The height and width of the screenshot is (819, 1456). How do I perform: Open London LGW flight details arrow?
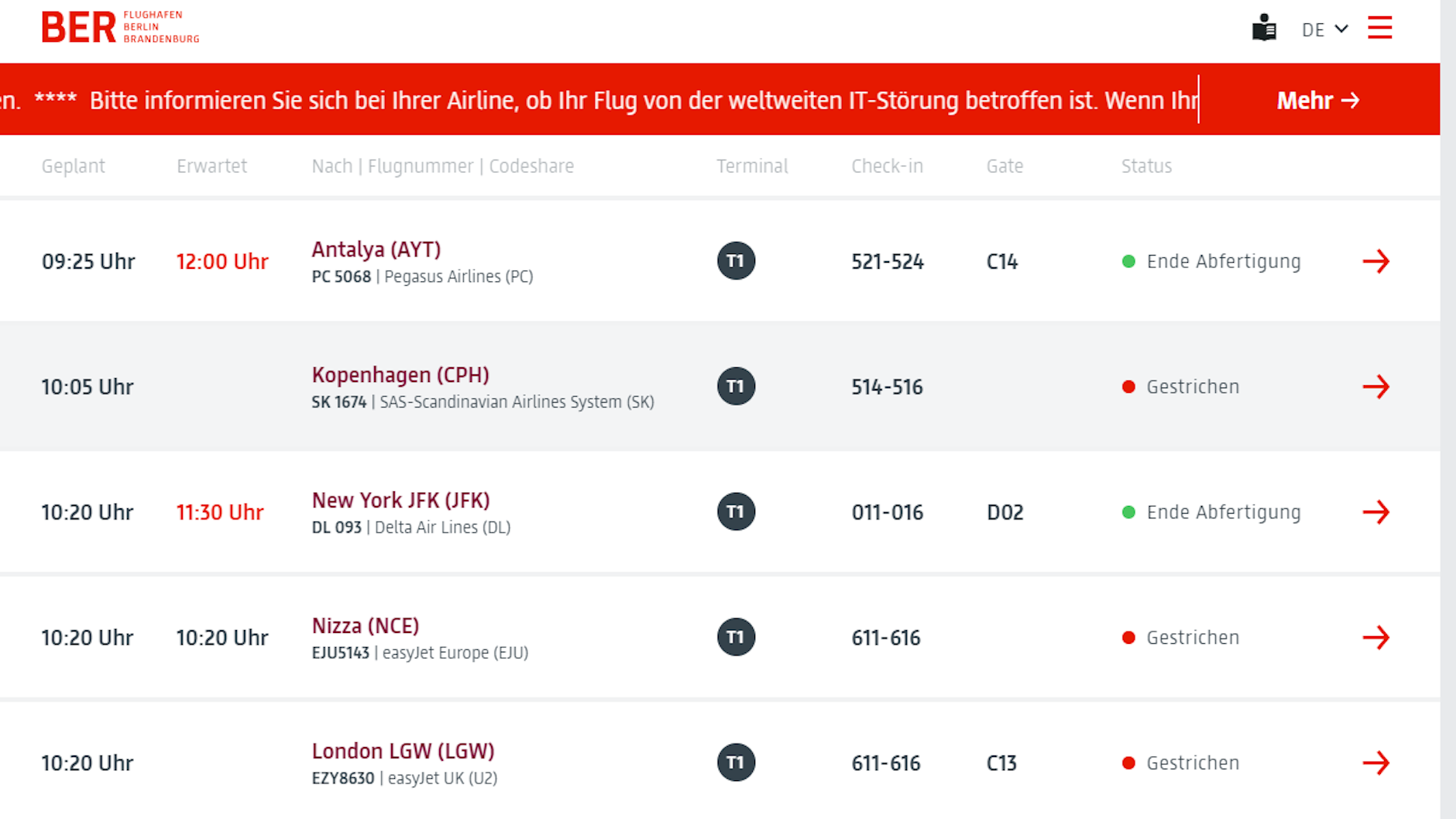(1375, 763)
